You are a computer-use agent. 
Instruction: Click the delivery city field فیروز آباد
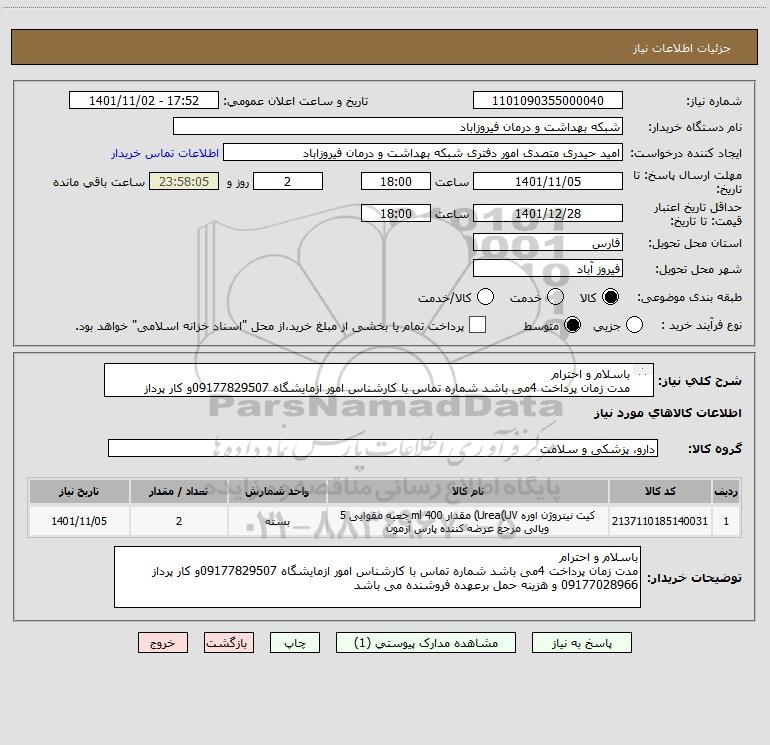click(548, 269)
